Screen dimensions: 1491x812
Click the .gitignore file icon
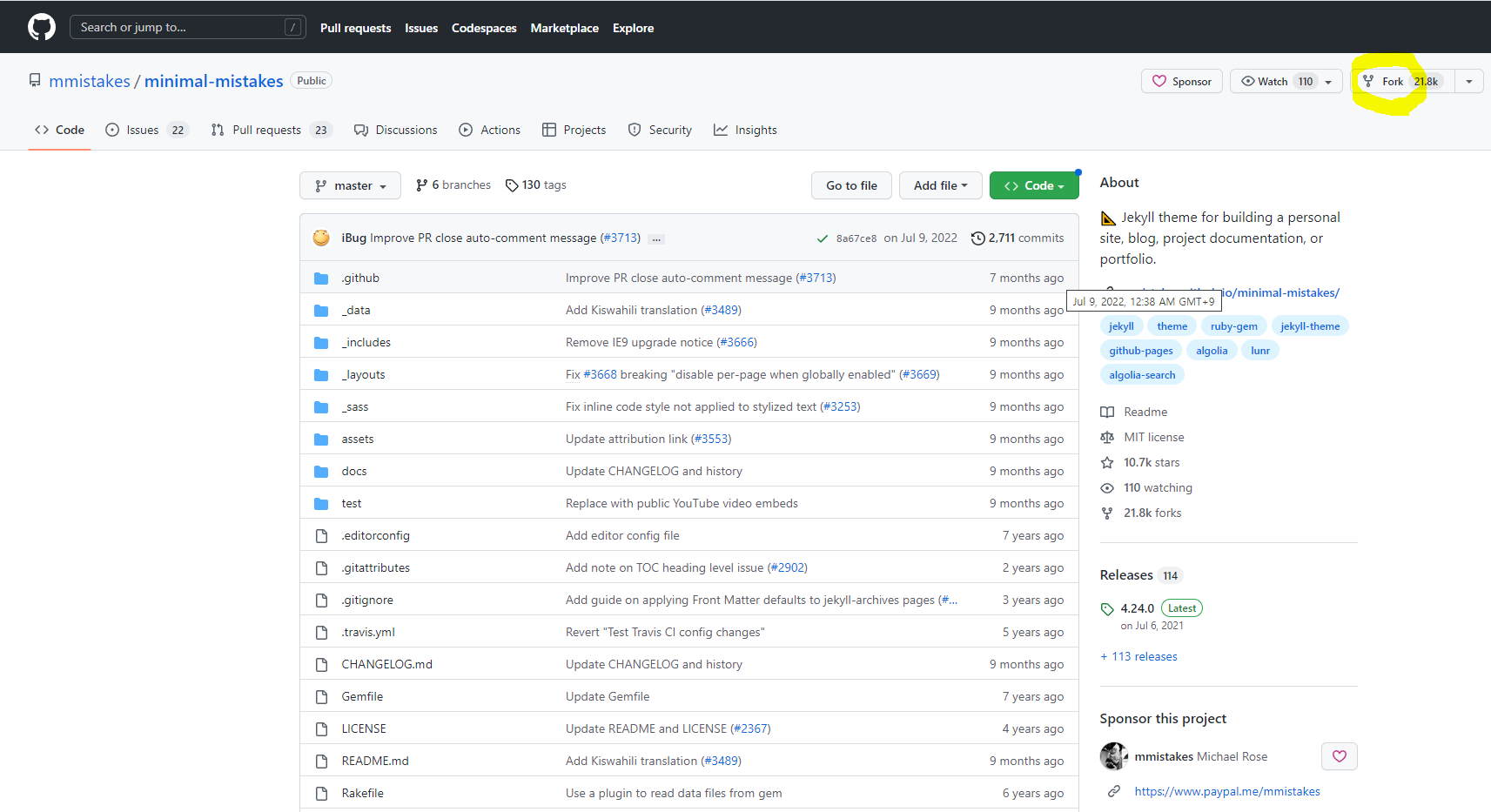321,601
